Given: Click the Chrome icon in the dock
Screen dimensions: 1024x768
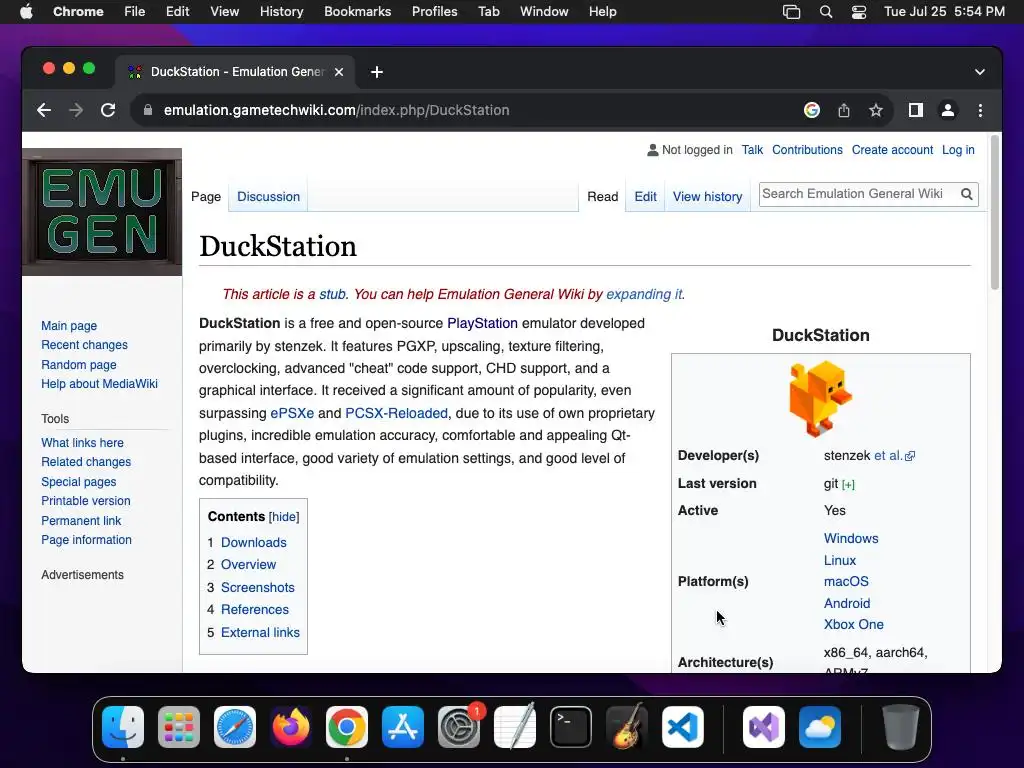Looking at the screenshot, I should coord(347,727).
